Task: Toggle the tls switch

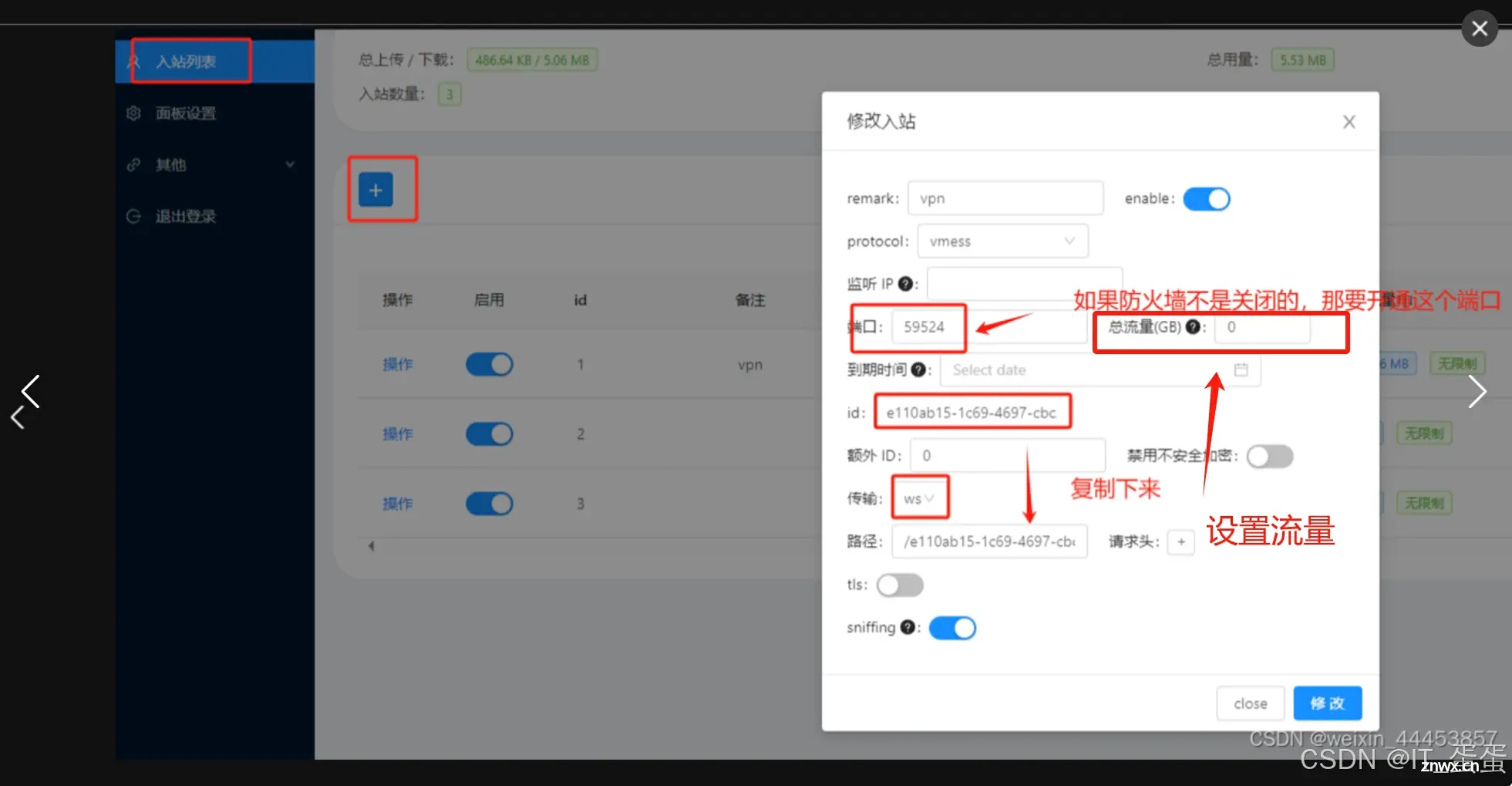Action: (900, 585)
